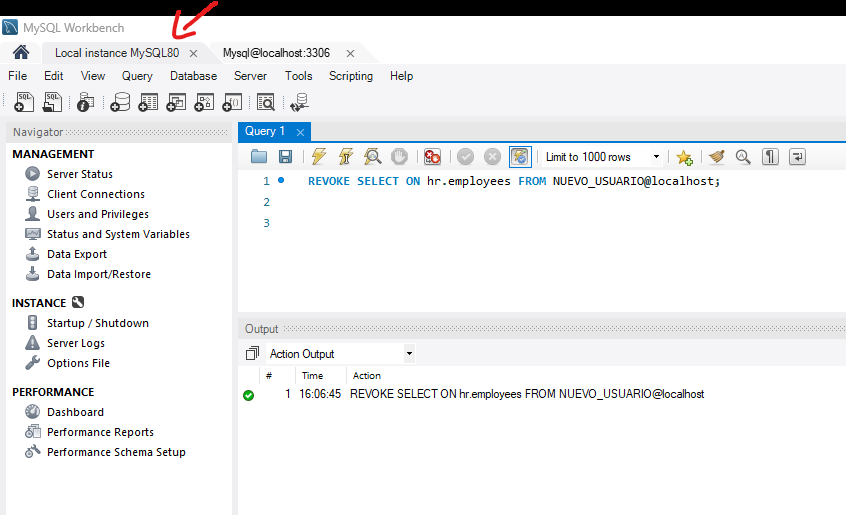846x515 pixels.
Task: Open Data Export
Action: click(77, 253)
